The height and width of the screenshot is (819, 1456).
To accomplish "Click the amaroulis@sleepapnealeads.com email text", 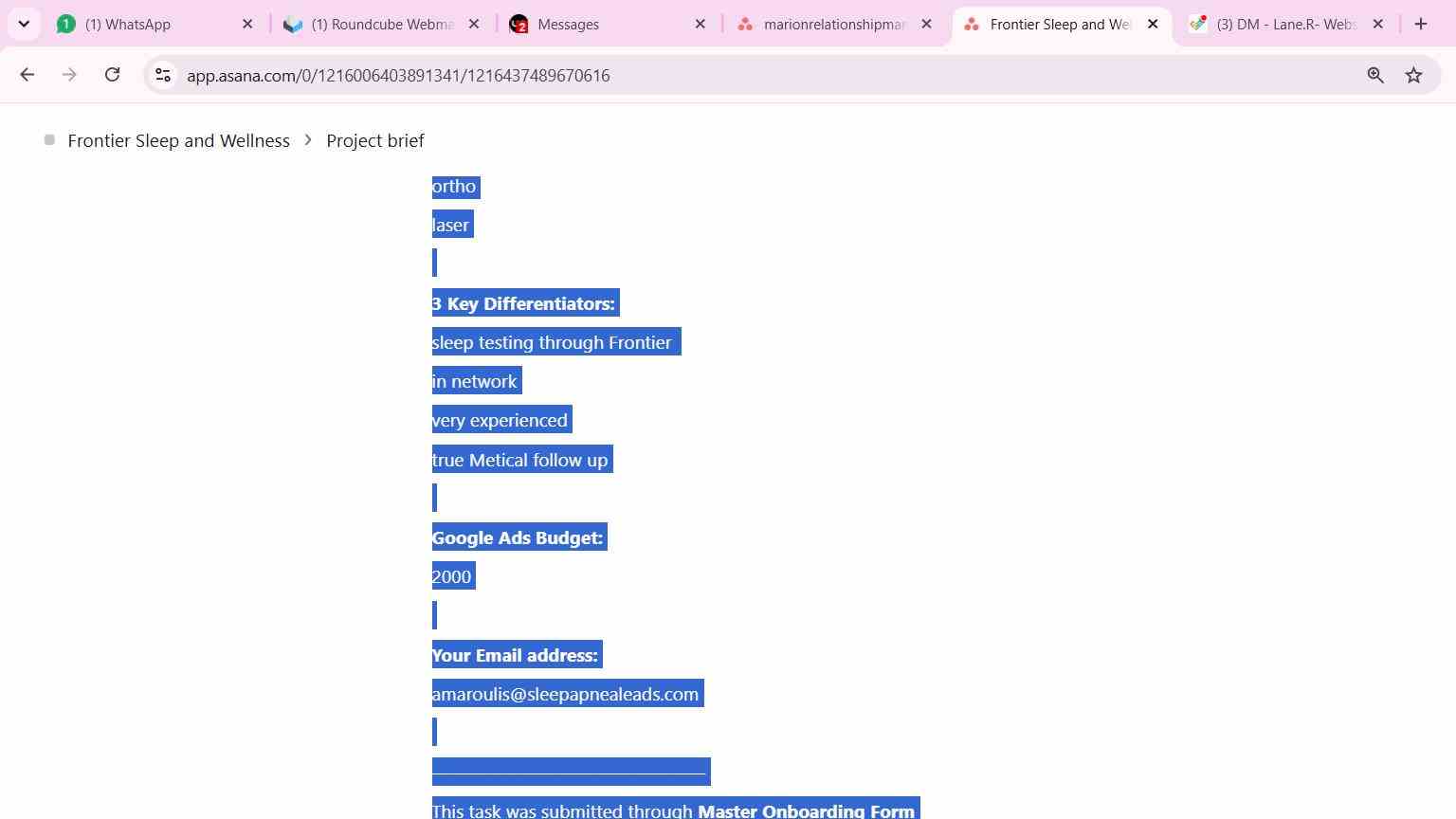I will (x=565, y=694).
